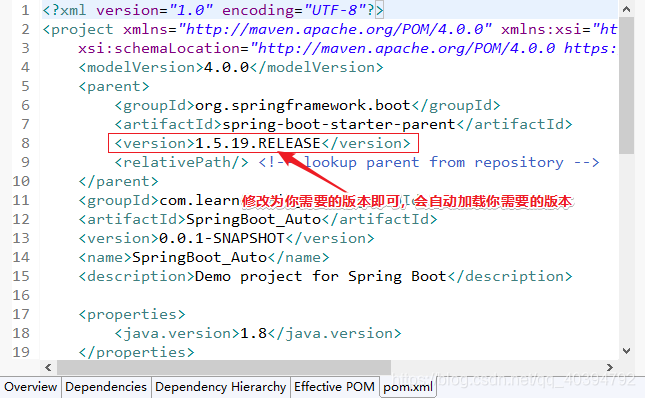Click the closing parent tag on line 10
645x398 pixels.
[x=118, y=181]
